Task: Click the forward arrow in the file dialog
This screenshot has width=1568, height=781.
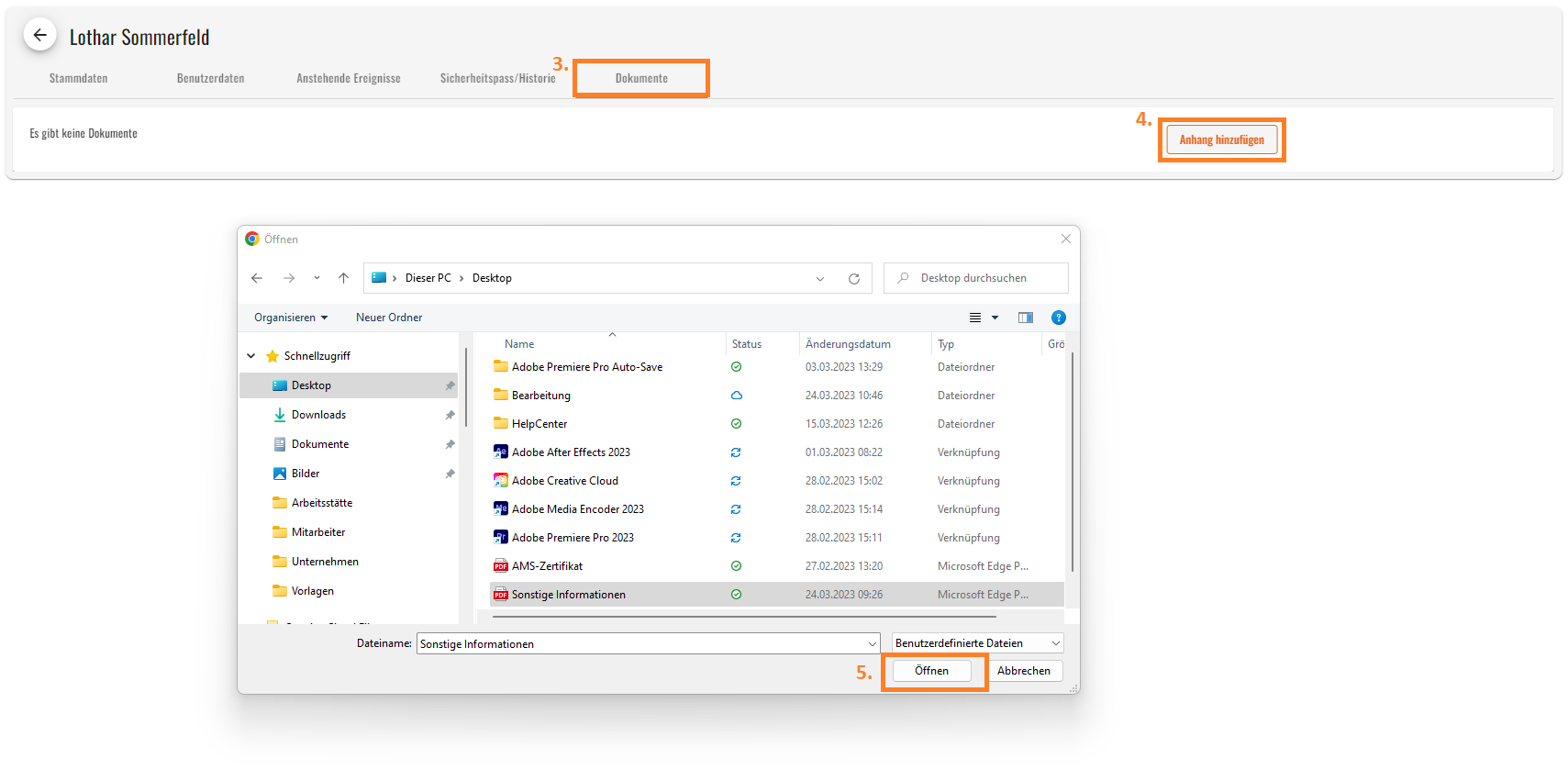Action: (x=289, y=278)
